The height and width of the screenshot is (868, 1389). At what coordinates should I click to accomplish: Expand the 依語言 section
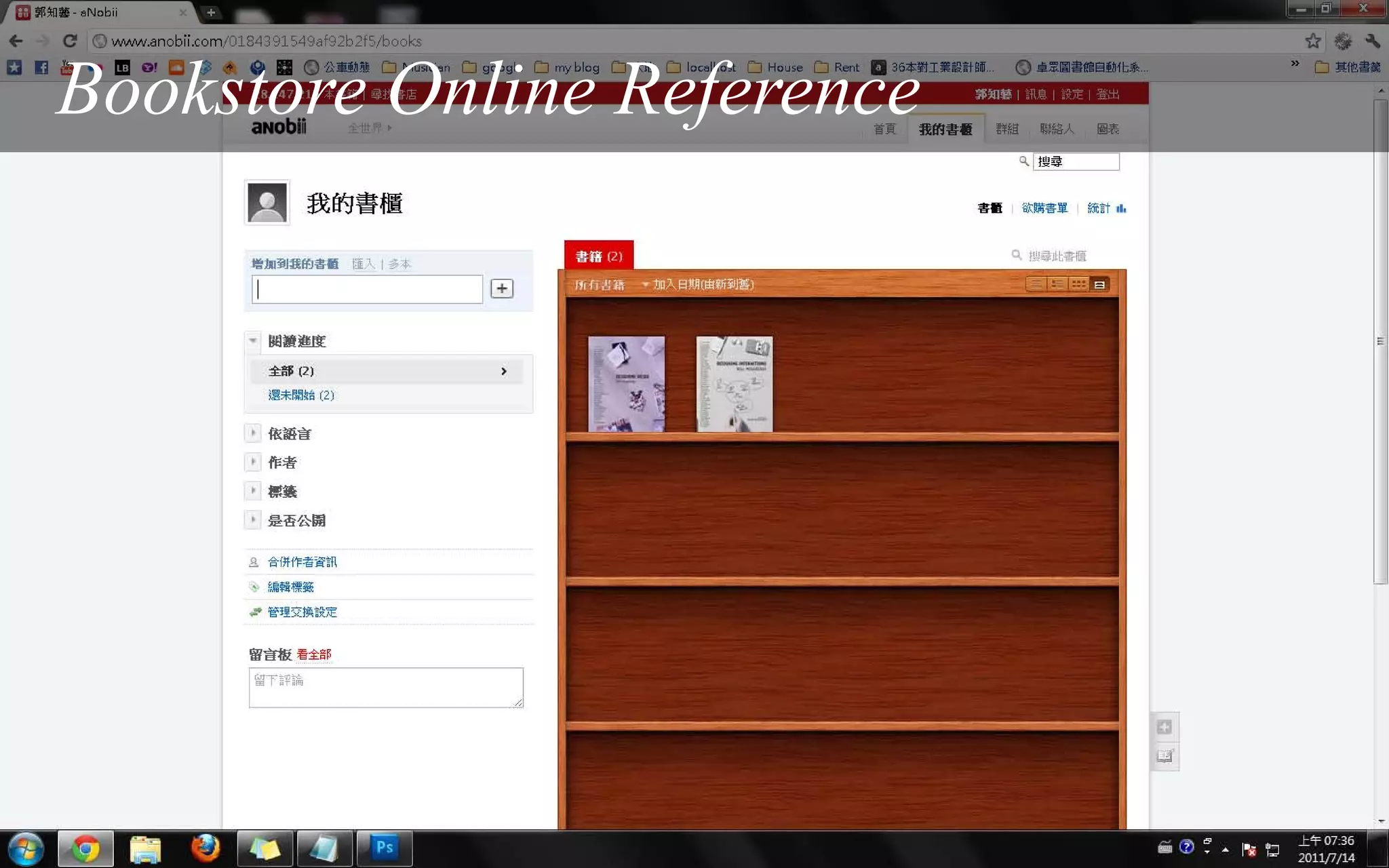click(x=252, y=433)
